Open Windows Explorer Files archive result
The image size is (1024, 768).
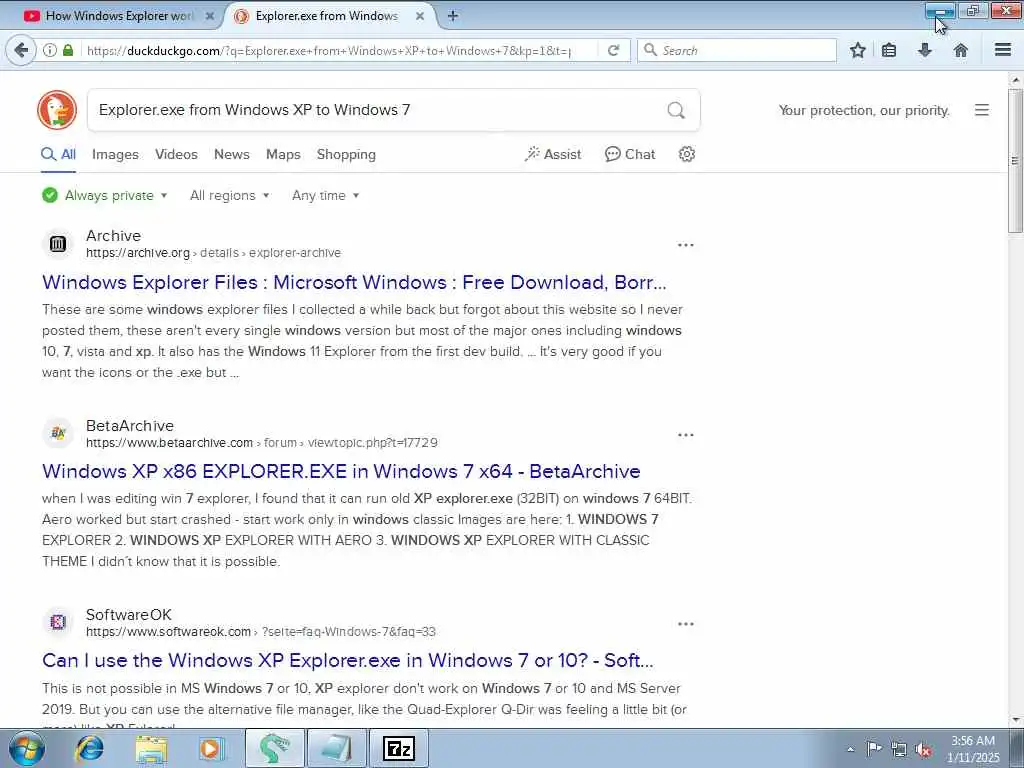354,282
